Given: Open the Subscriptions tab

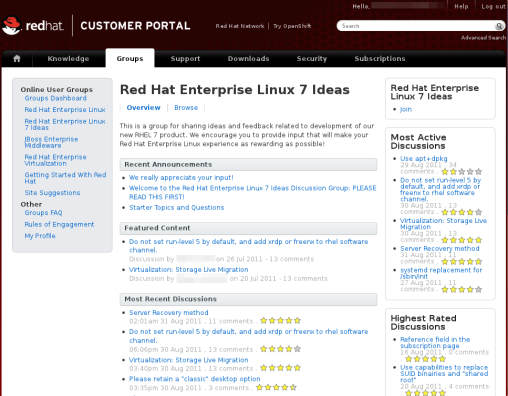Looking at the screenshot, I should click(x=380, y=59).
